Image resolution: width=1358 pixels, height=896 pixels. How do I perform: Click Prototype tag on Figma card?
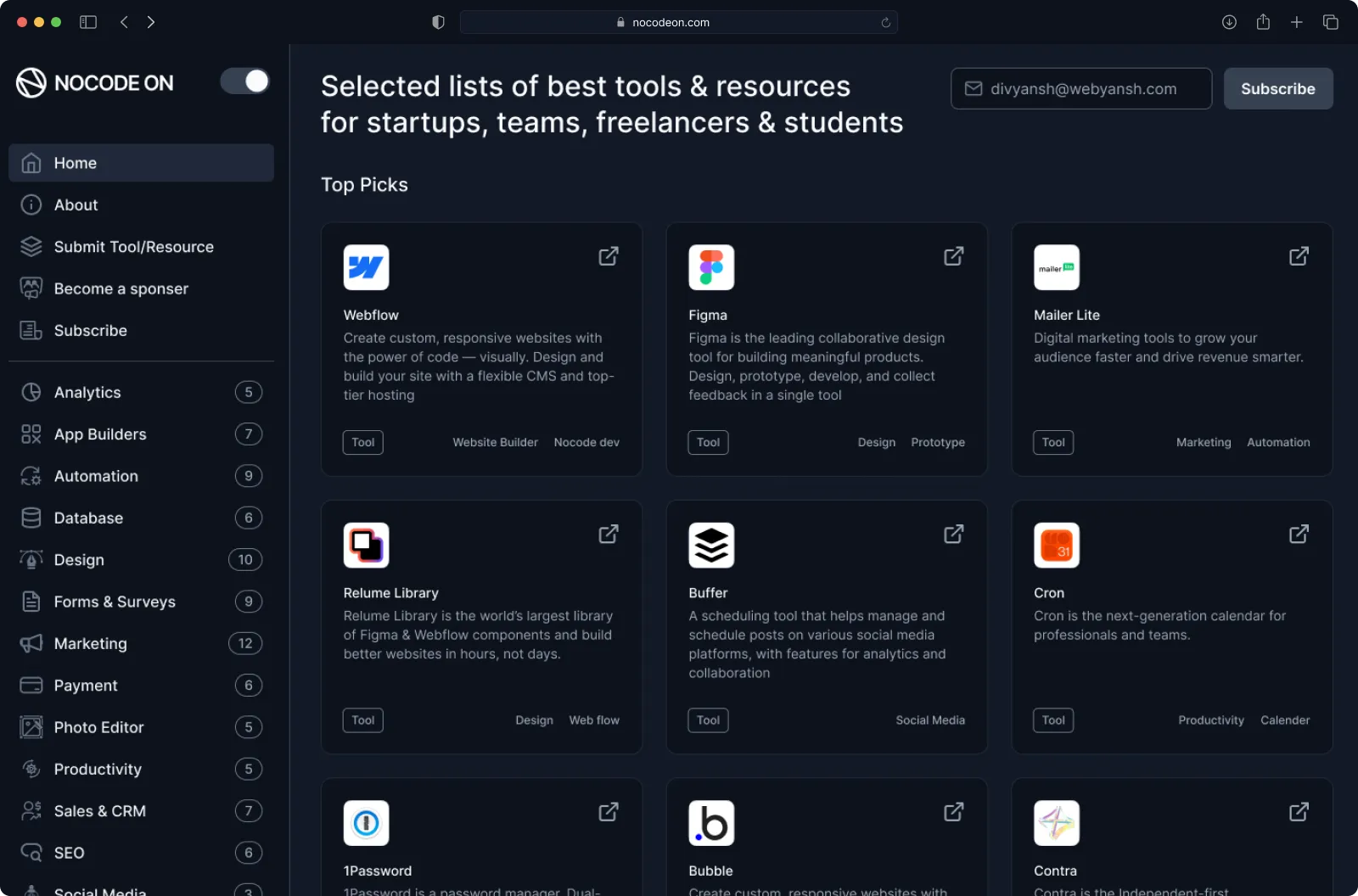pyautogui.click(x=938, y=442)
